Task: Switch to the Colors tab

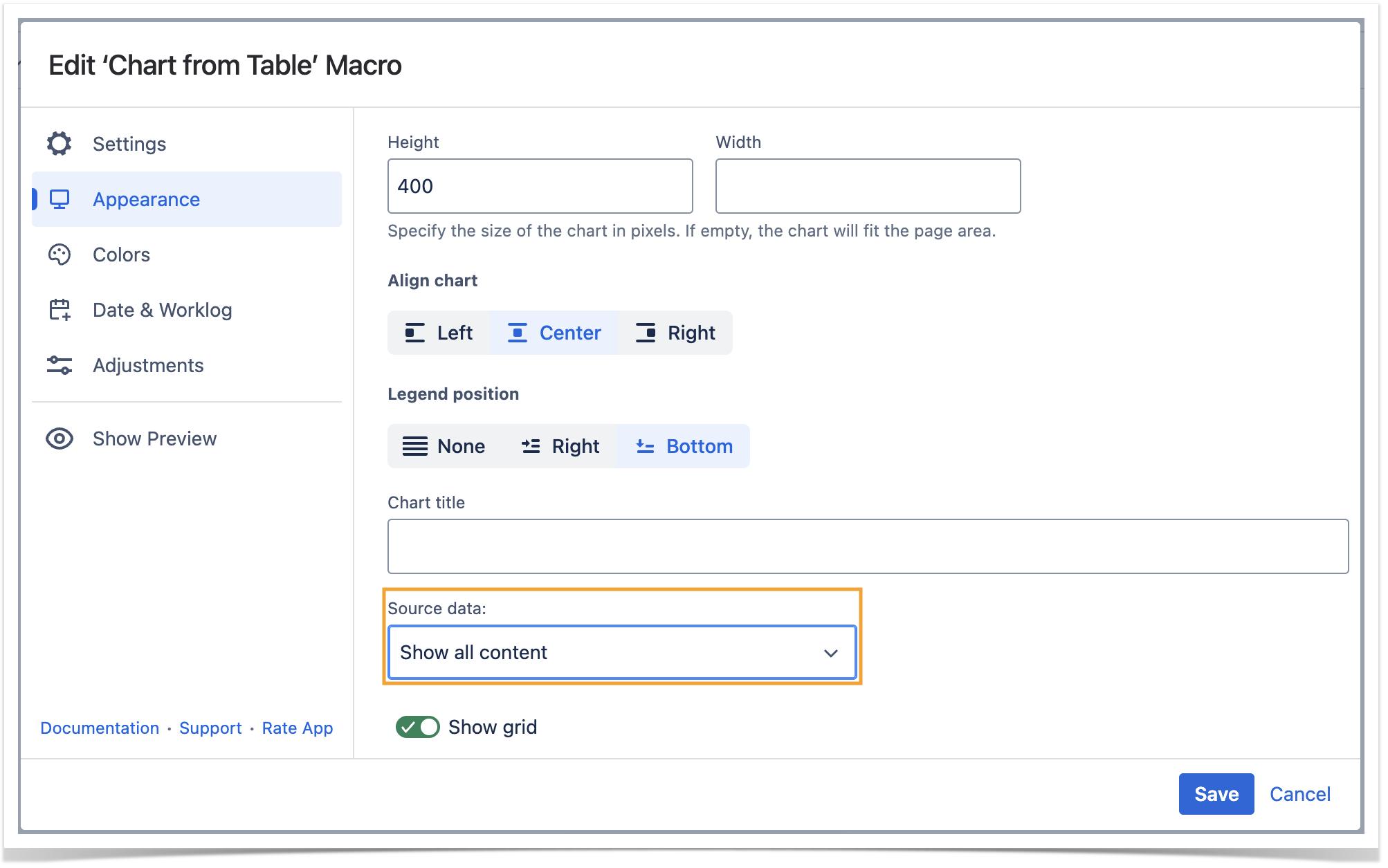Action: 122,255
